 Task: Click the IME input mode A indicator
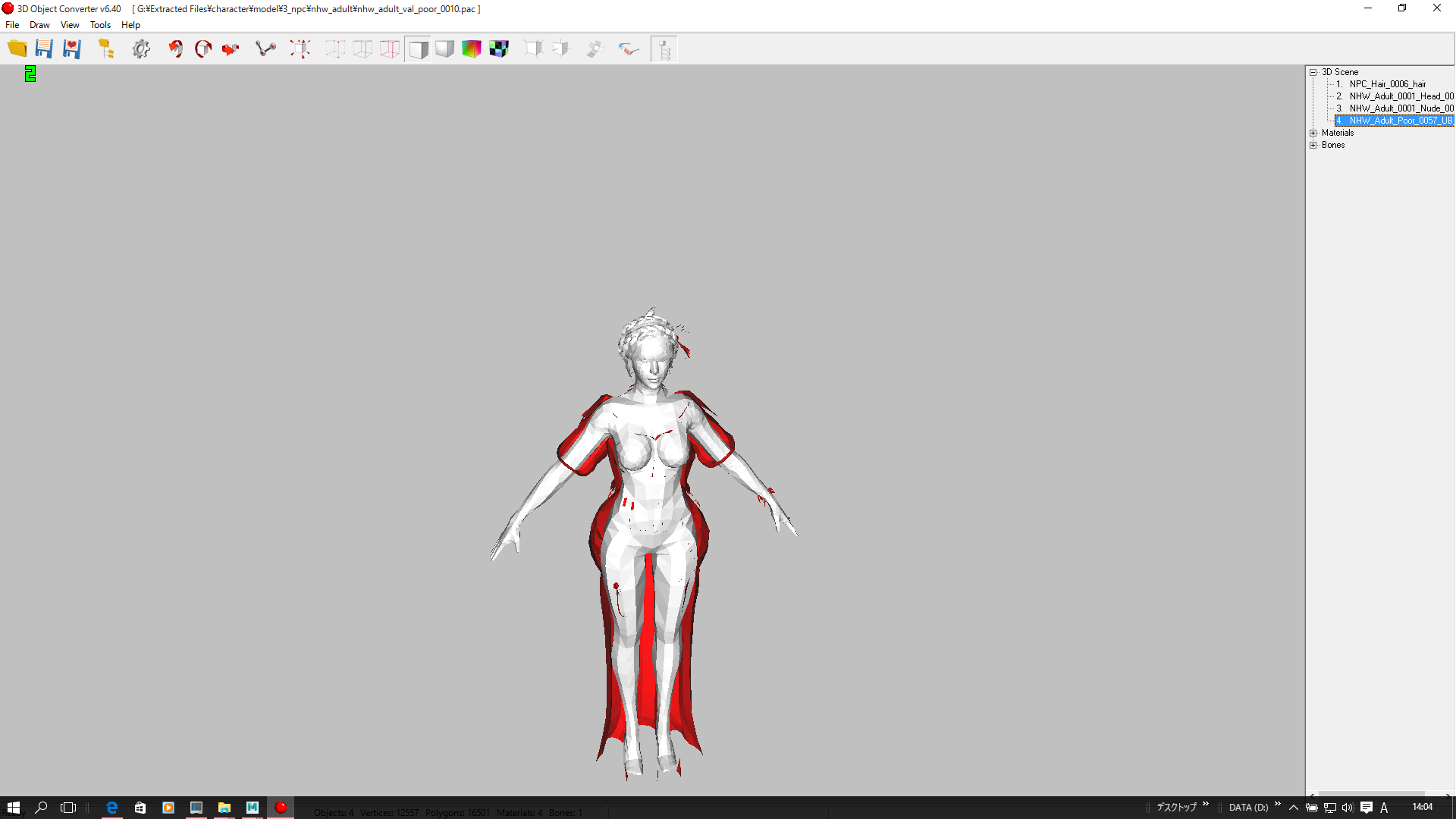tap(1384, 808)
